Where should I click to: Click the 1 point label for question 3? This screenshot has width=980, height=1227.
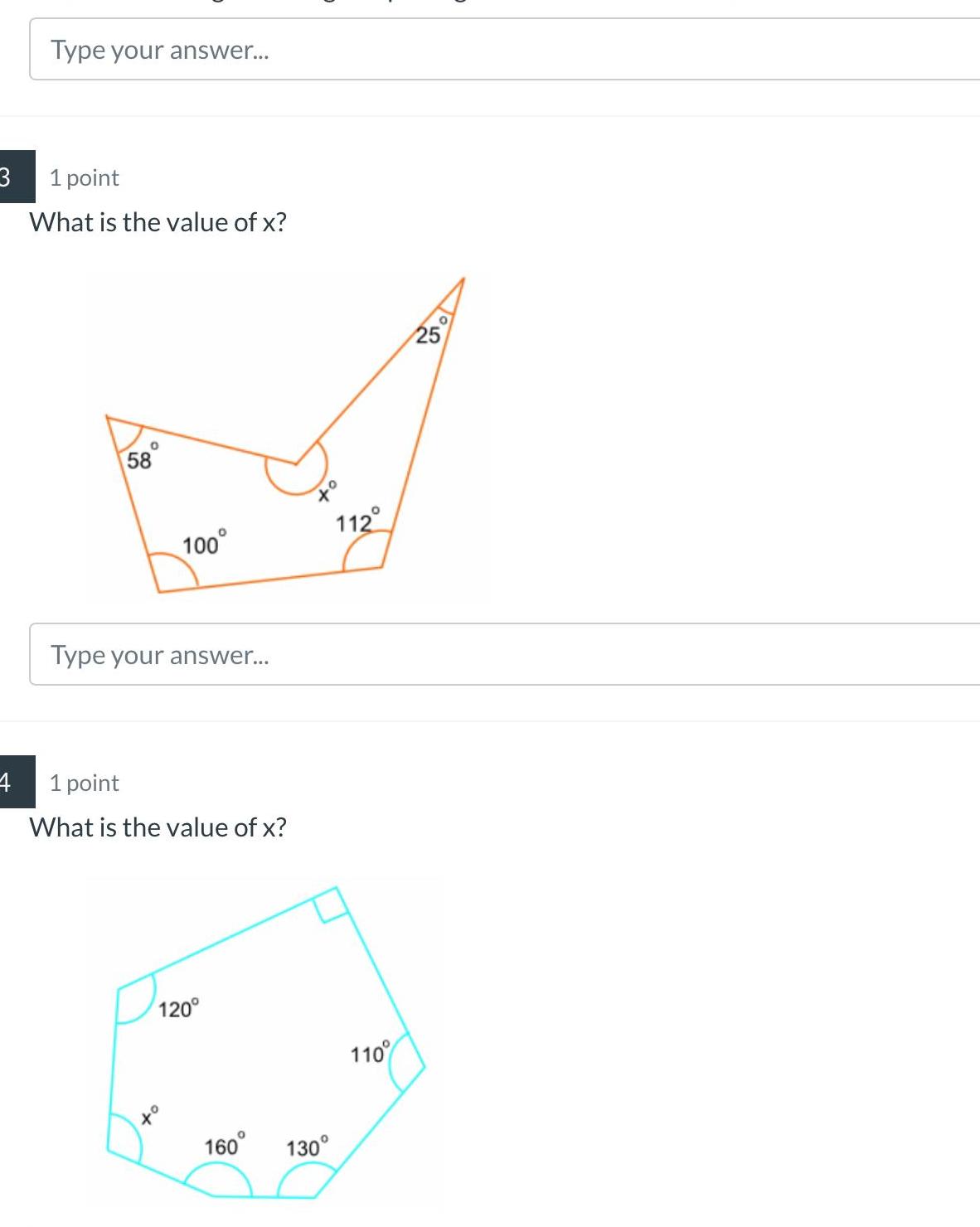click(82, 177)
